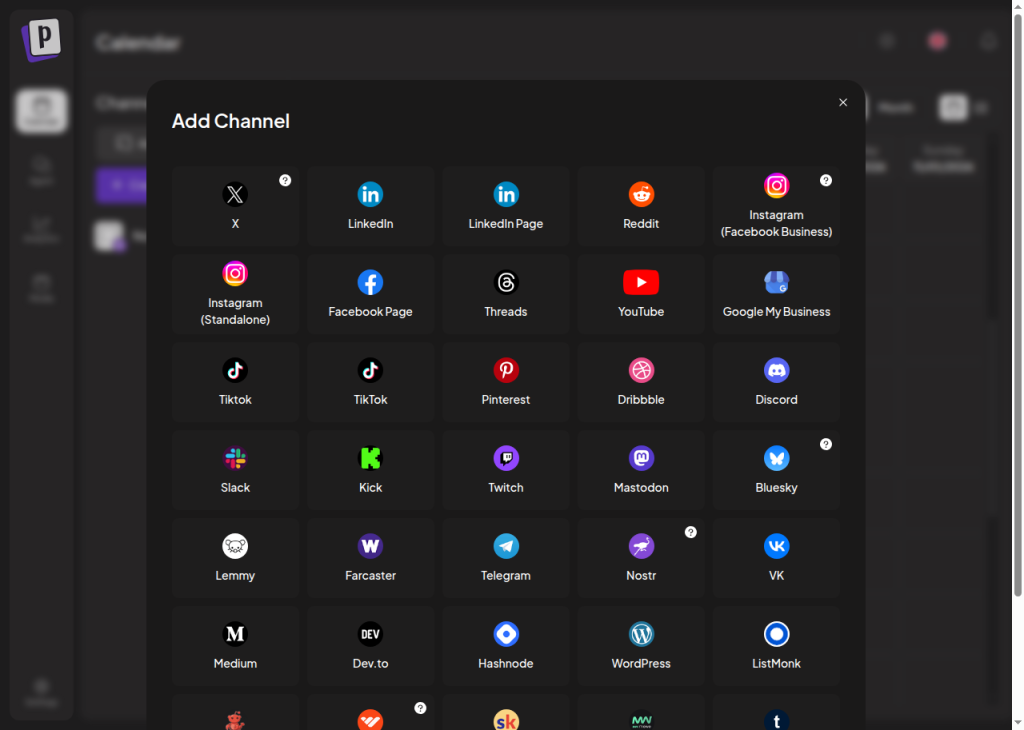Image resolution: width=1024 pixels, height=730 pixels.
Task: Add the Dev.to channel
Action: [370, 646]
